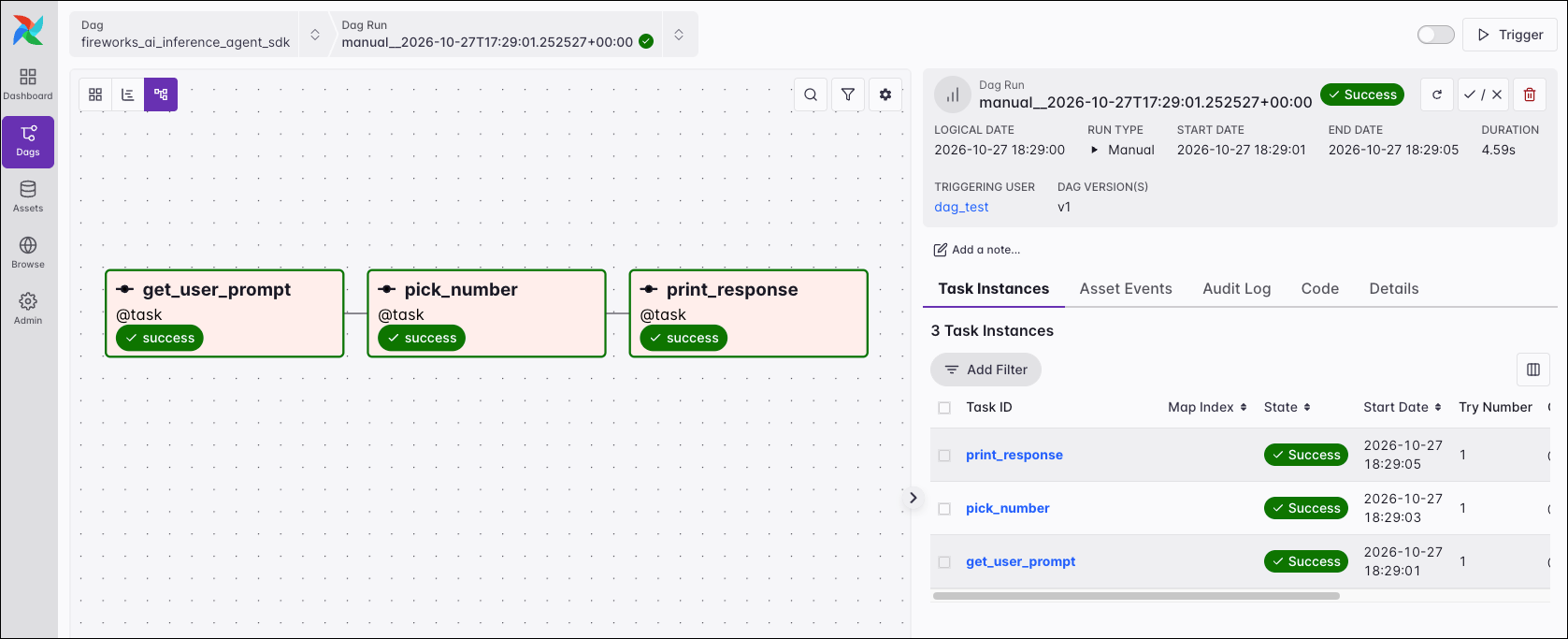Viewport: 1568px width, 639px height.
Task: Switch to the Details tab
Action: (x=1394, y=288)
